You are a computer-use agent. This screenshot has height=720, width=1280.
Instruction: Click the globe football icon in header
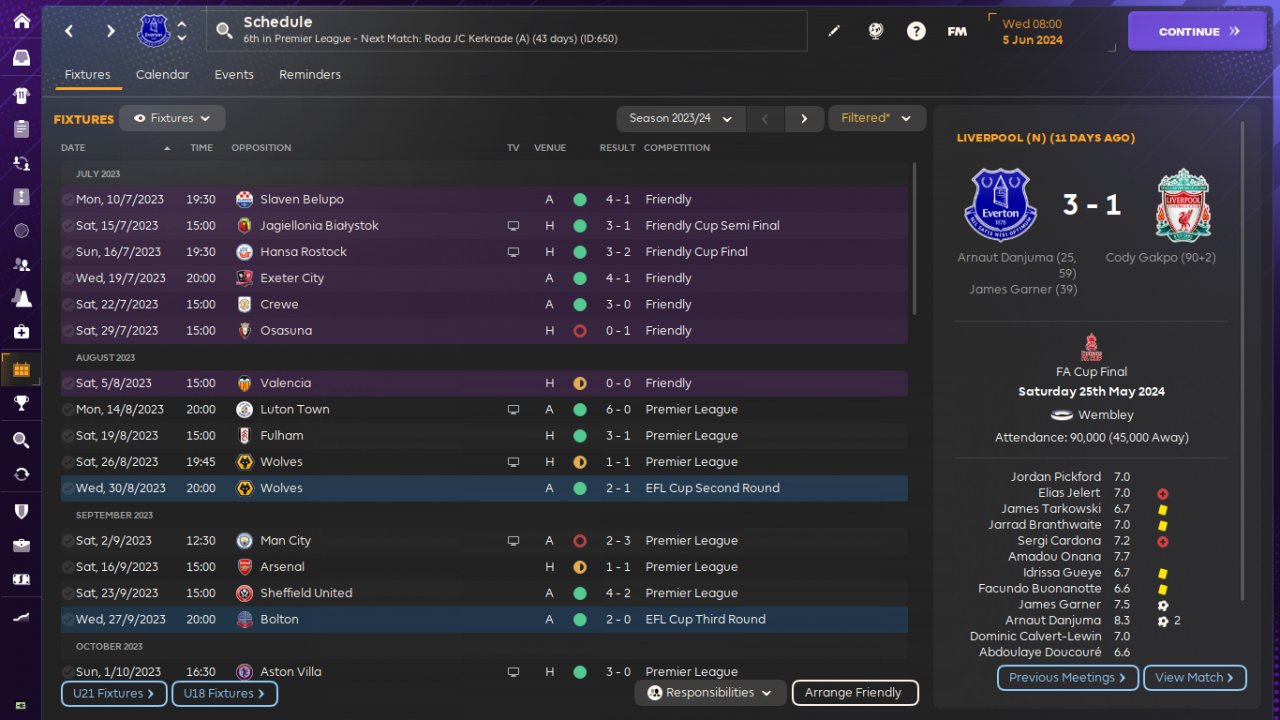coord(876,31)
